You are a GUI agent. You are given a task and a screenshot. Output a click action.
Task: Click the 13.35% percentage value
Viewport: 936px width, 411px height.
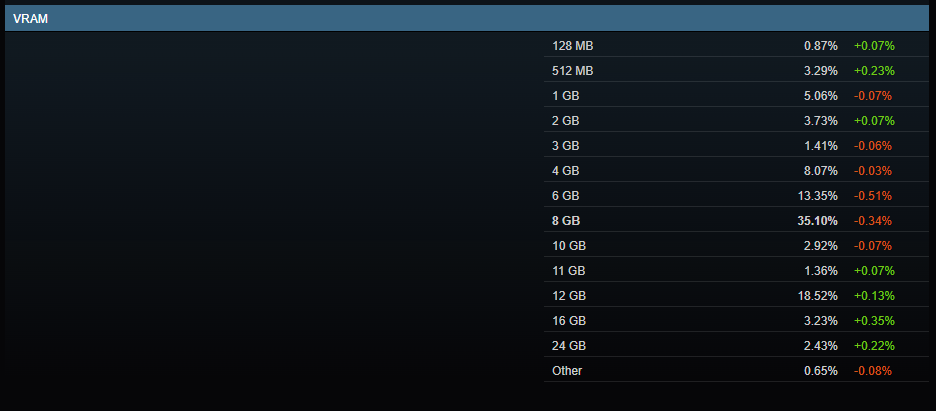coord(817,196)
